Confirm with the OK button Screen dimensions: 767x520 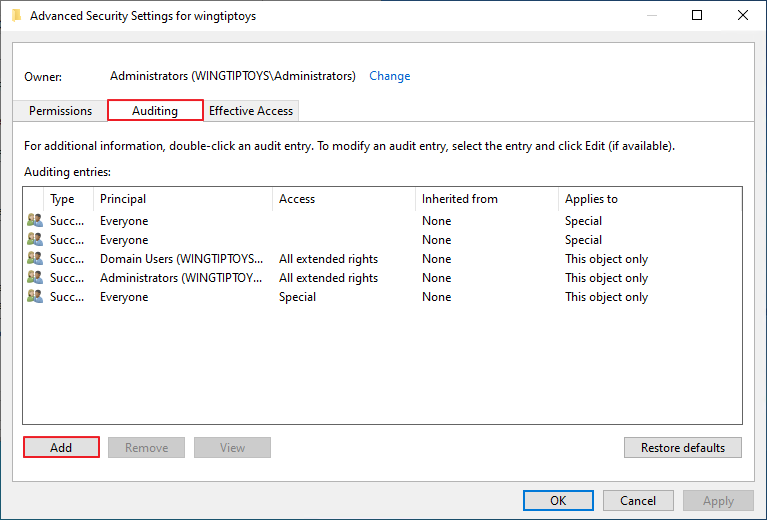click(x=558, y=500)
